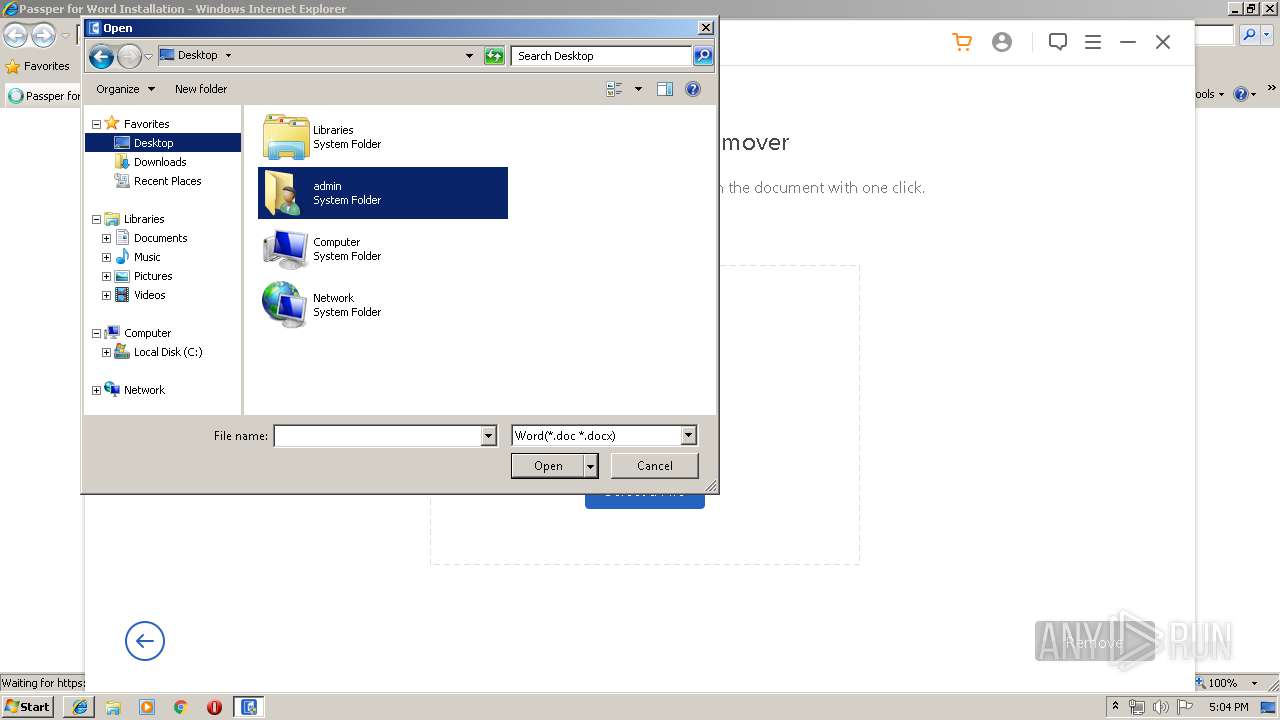Open the hamburger menu in Passper

[1093, 42]
